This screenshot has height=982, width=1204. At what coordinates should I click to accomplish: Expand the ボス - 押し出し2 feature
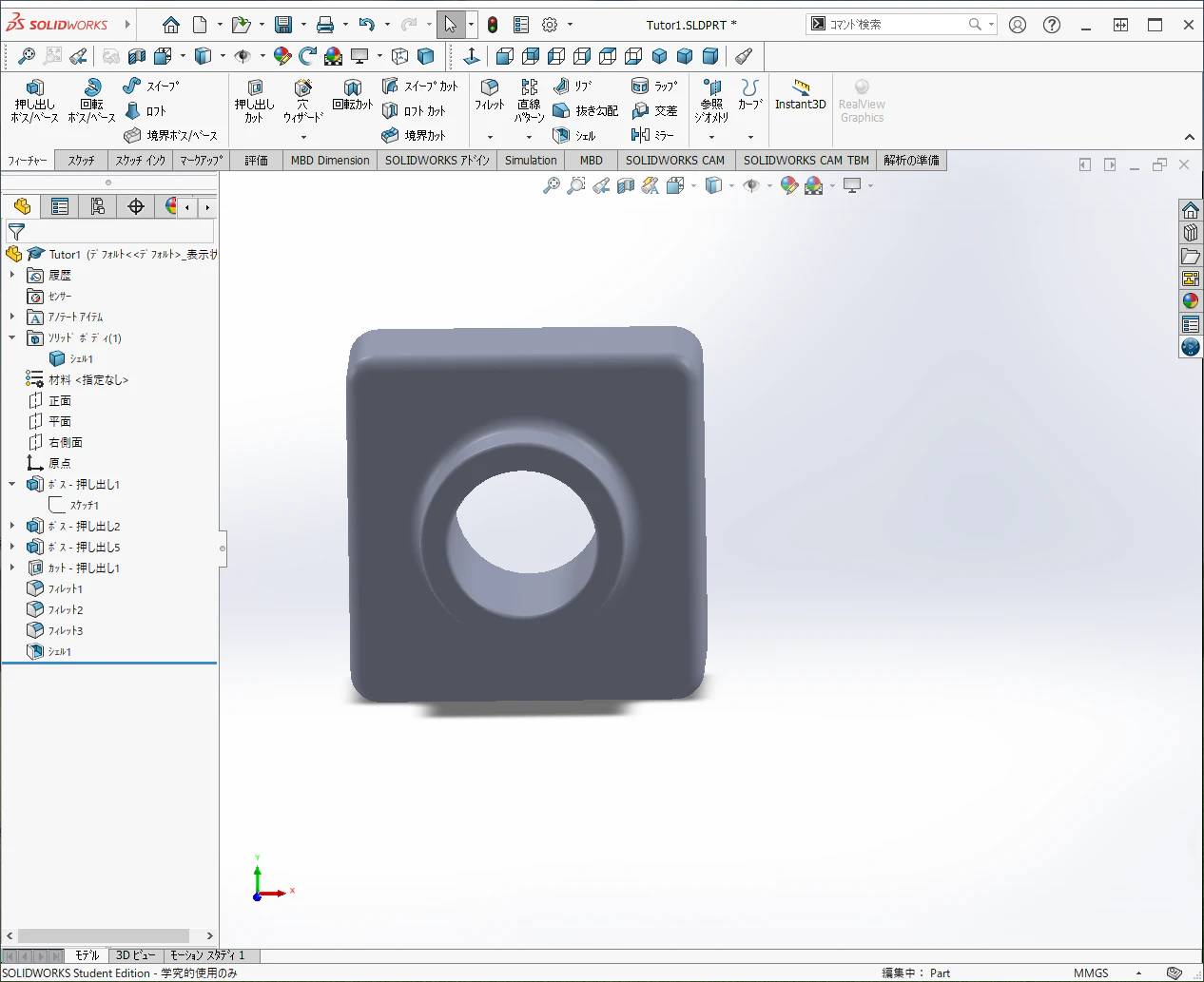coord(12,526)
